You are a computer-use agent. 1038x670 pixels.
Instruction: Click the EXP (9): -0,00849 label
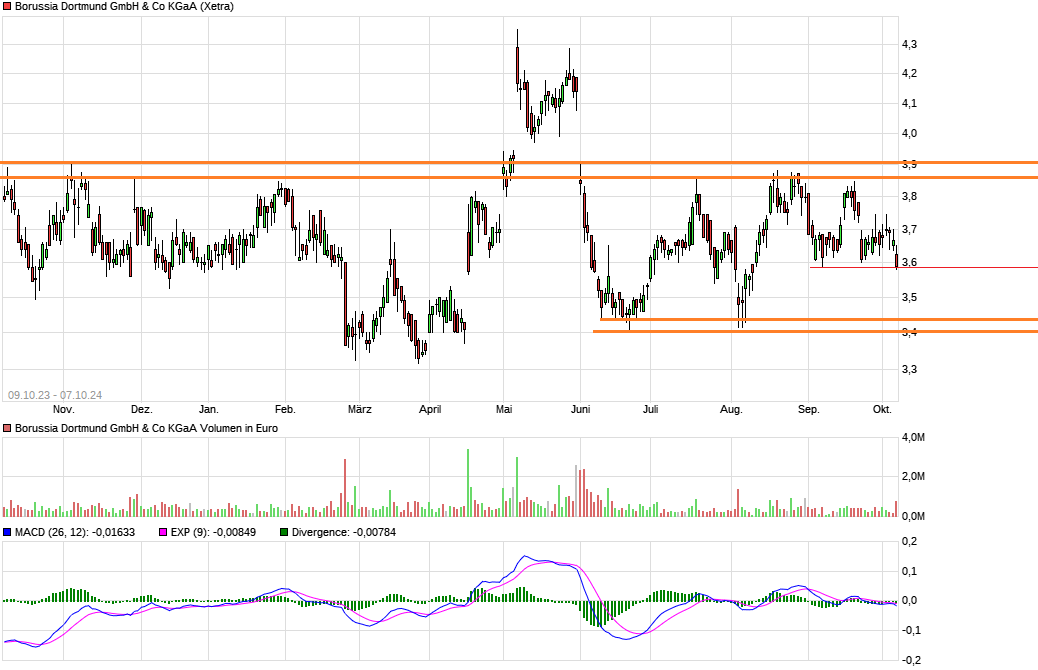coord(213,532)
